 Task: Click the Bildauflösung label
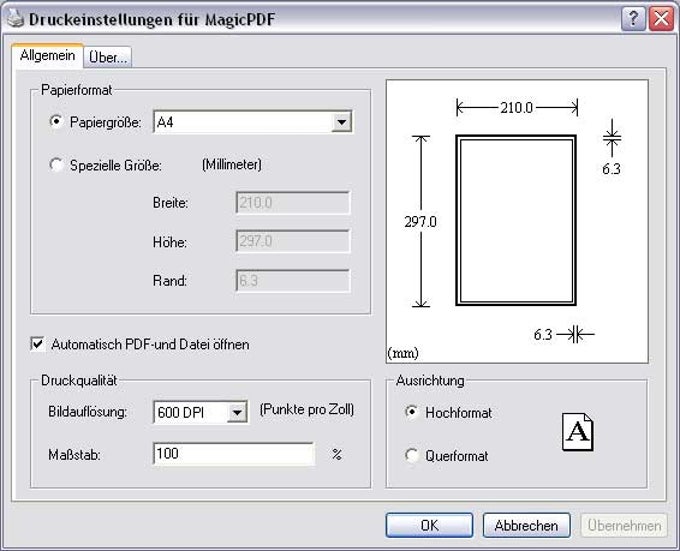[88, 411]
